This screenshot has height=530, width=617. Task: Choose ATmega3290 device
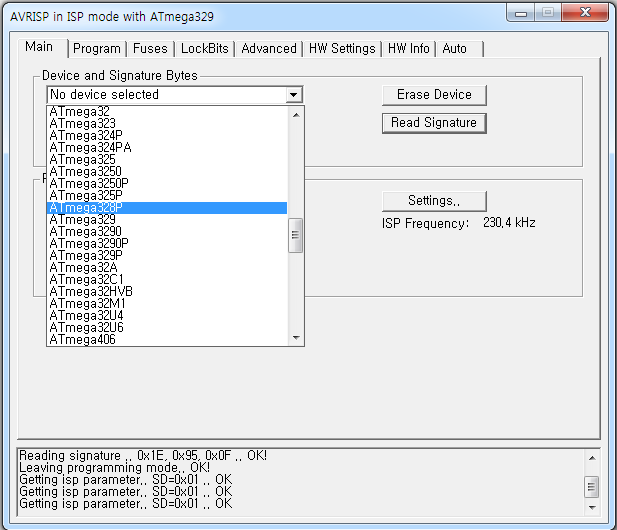[167, 232]
